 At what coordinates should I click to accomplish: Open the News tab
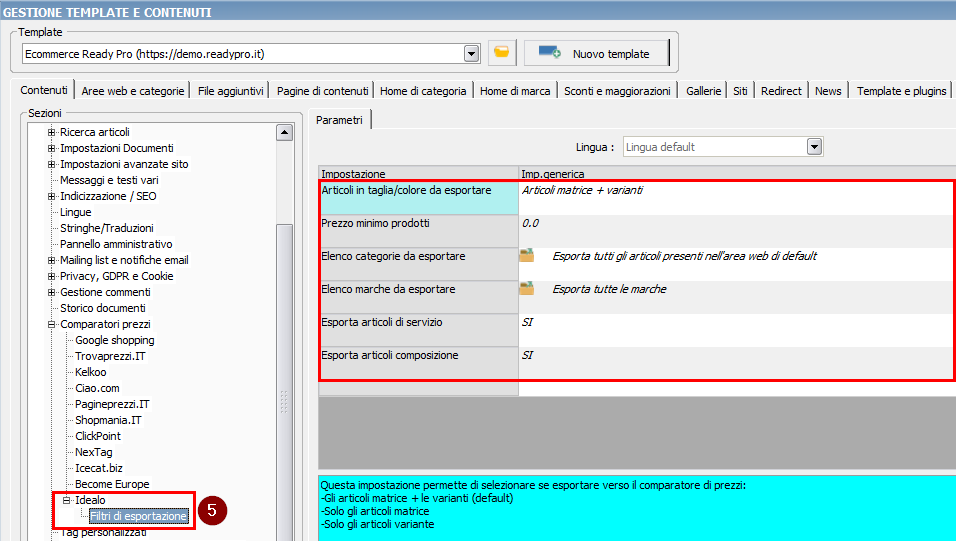tap(828, 91)
